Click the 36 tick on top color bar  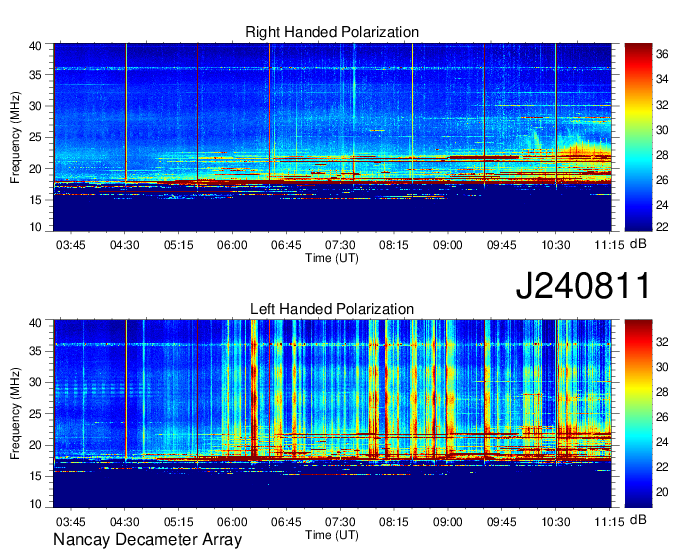(x=662, y=54)
